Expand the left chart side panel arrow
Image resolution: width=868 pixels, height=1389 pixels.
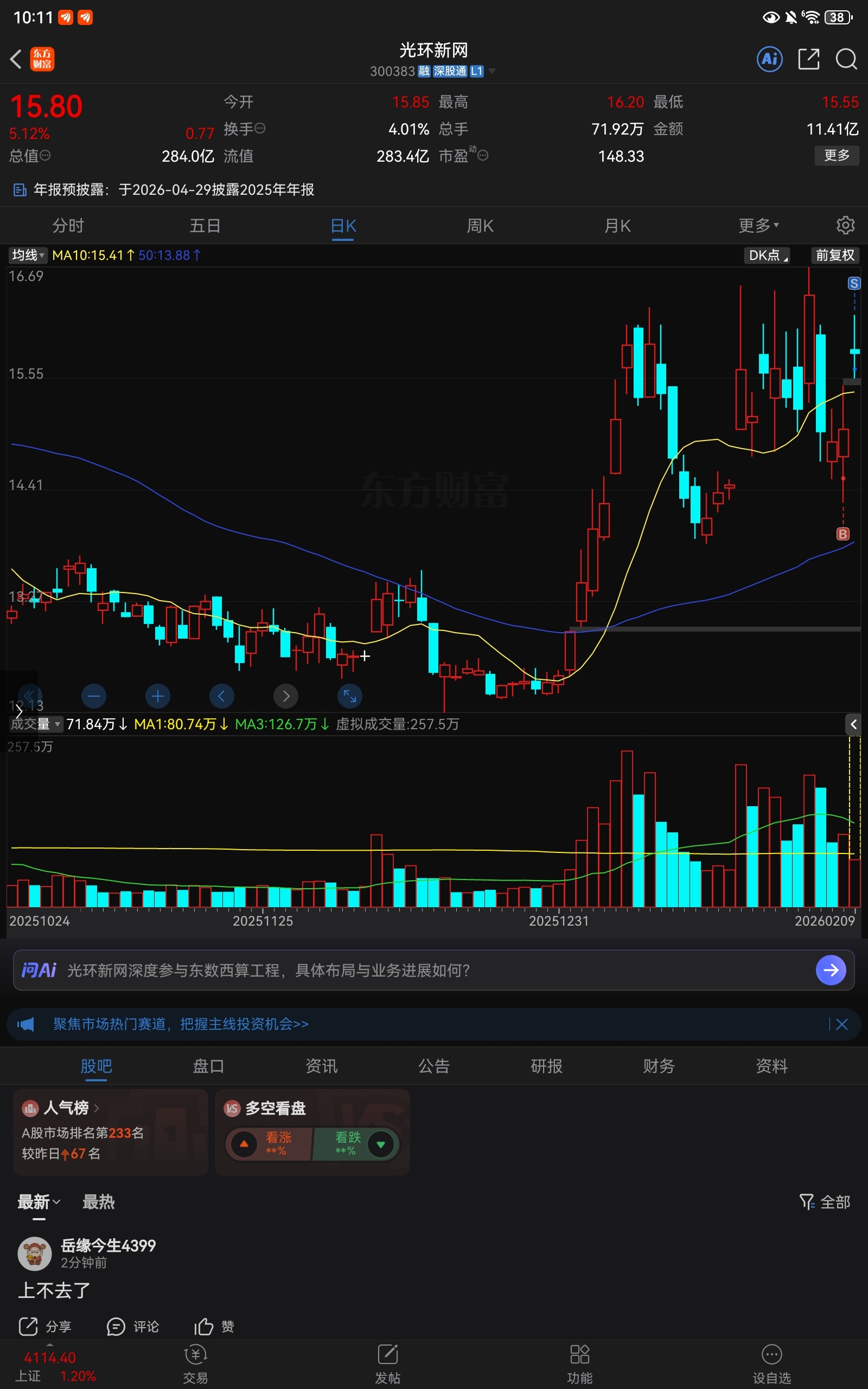click(x=18, y=712)
